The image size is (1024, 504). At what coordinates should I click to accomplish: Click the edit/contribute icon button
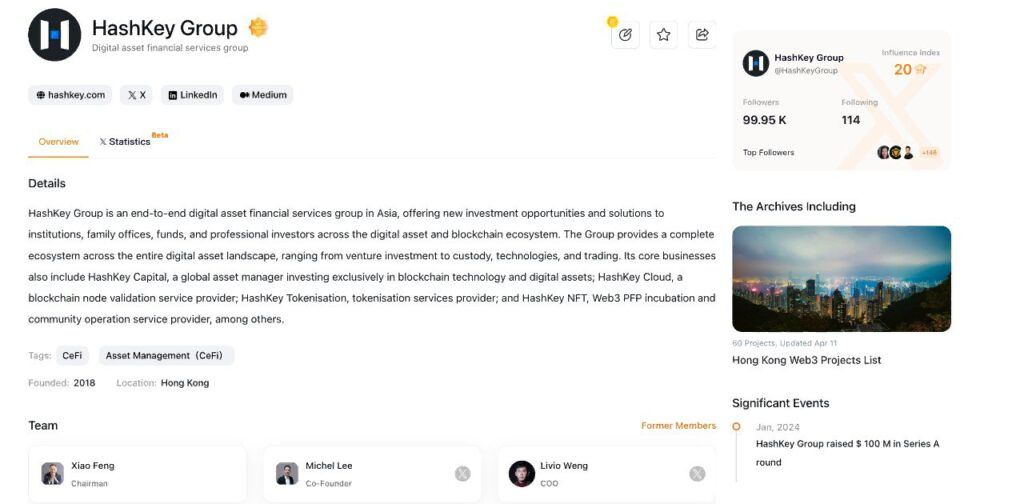coord(625,35)
